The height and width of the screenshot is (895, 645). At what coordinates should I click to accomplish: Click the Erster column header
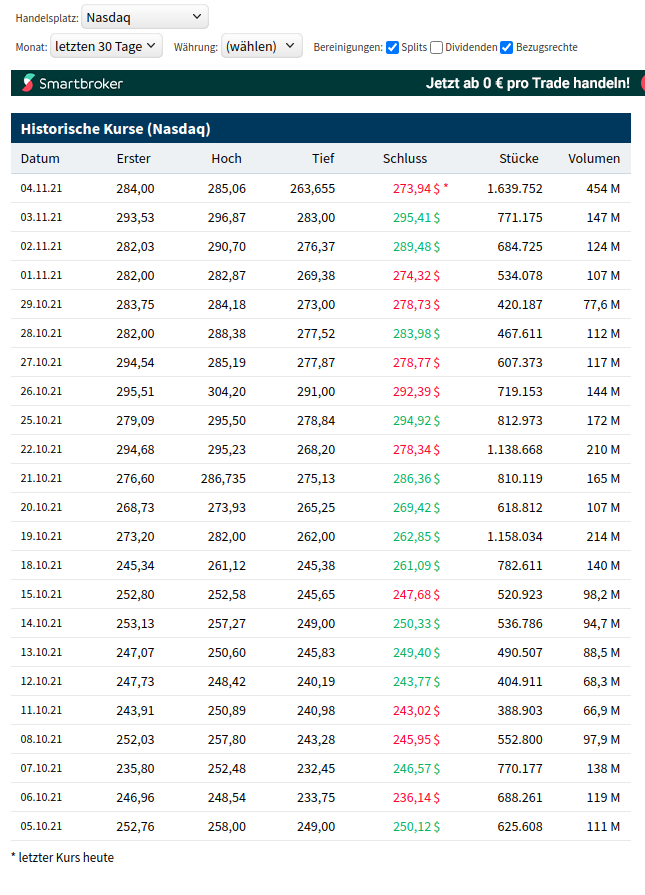pos(134,158)
